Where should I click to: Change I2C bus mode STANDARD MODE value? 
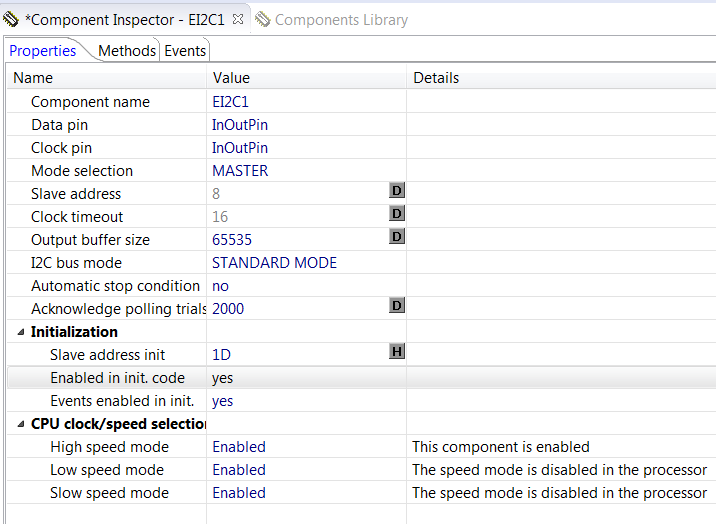(x=274, y=263)
